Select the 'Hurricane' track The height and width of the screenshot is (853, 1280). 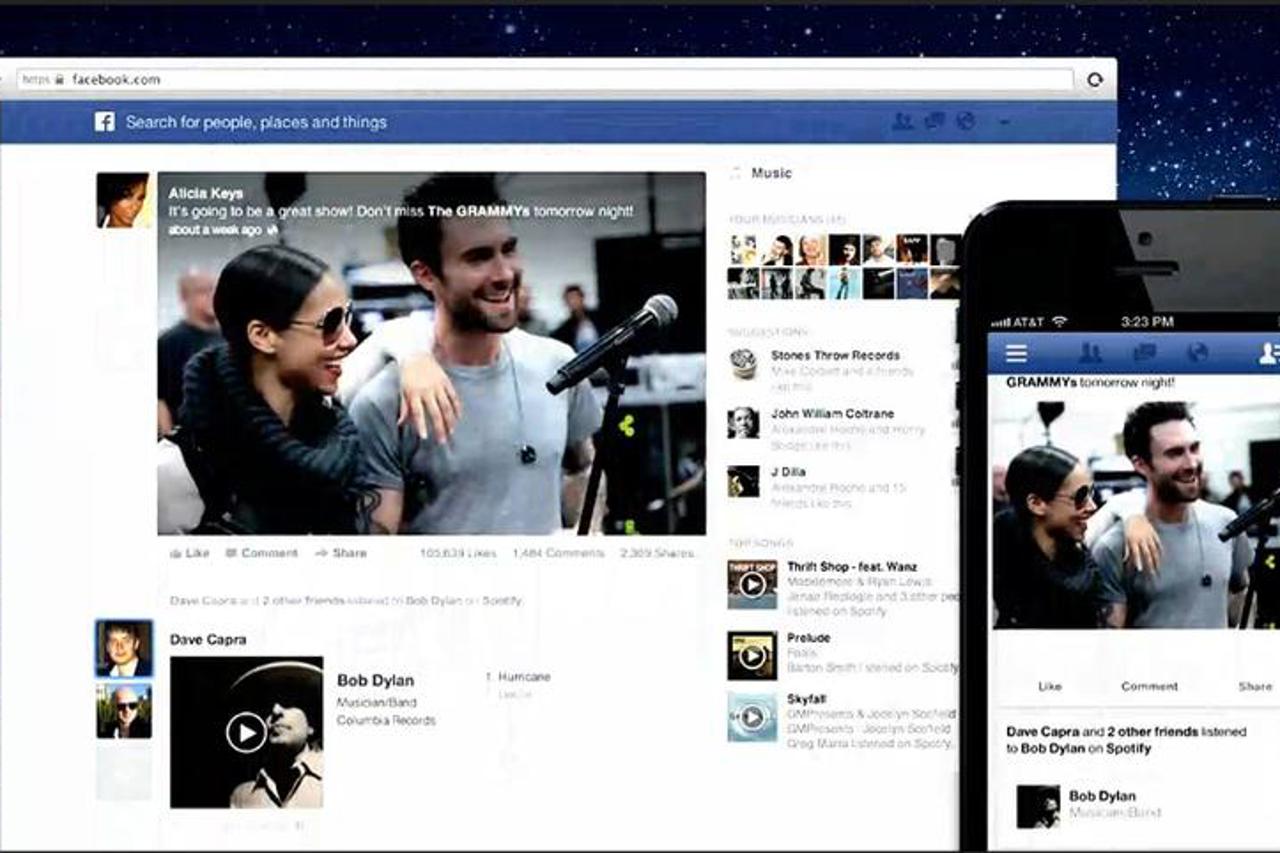click(524, 677)
